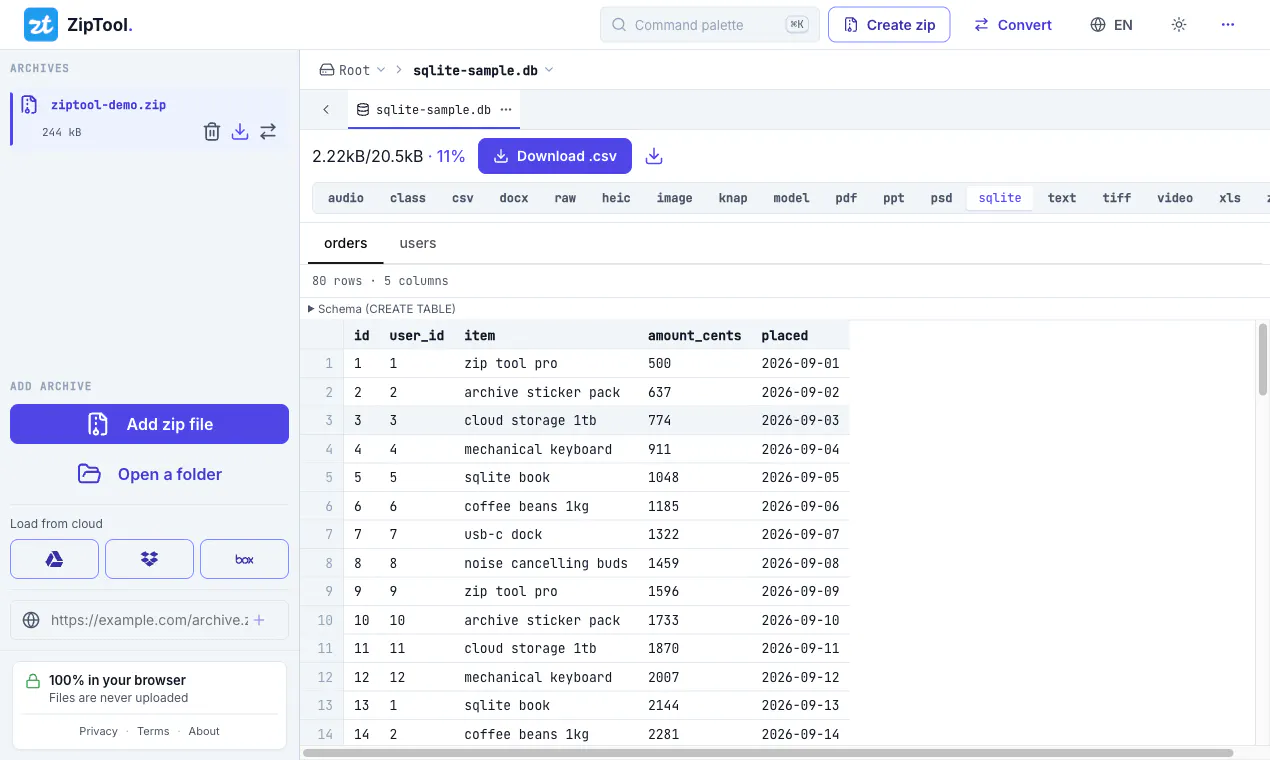The width and height of the screenshot is (1270, 760).
Task: Select the raw format filter
Action: [566, 198]
